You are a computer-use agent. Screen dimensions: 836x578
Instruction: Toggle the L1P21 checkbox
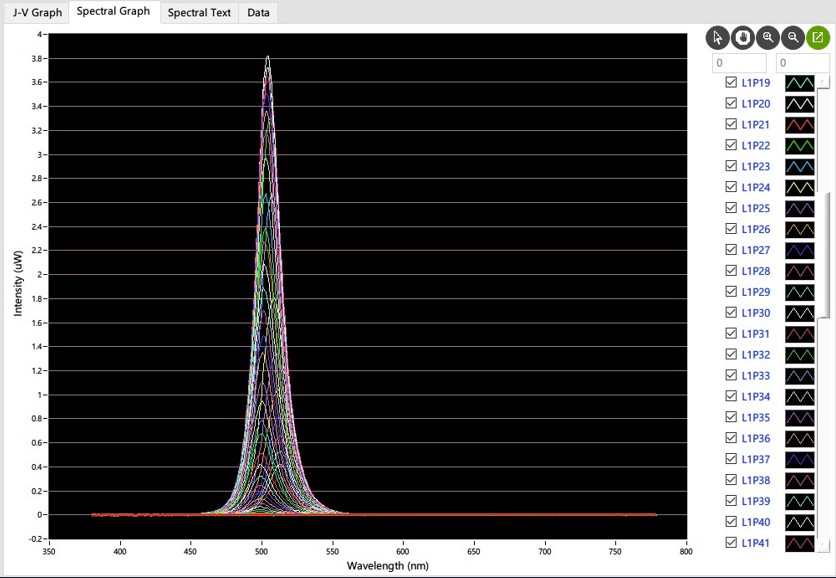tap(731, 124)
